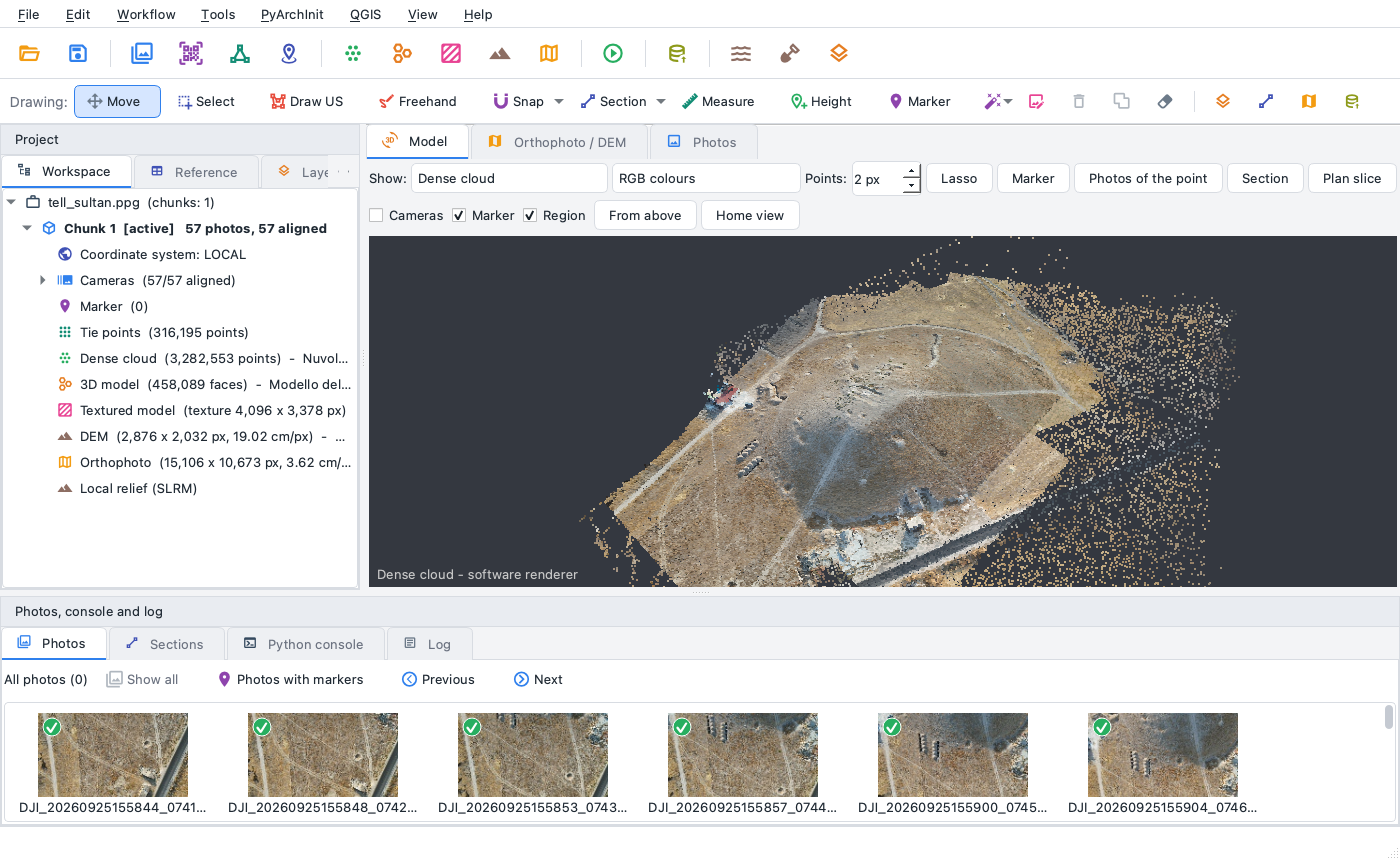The image size is (1400, 860).
Task: Click Photos of the point button
Action: pyautogui.click(x=1148, y=178)
